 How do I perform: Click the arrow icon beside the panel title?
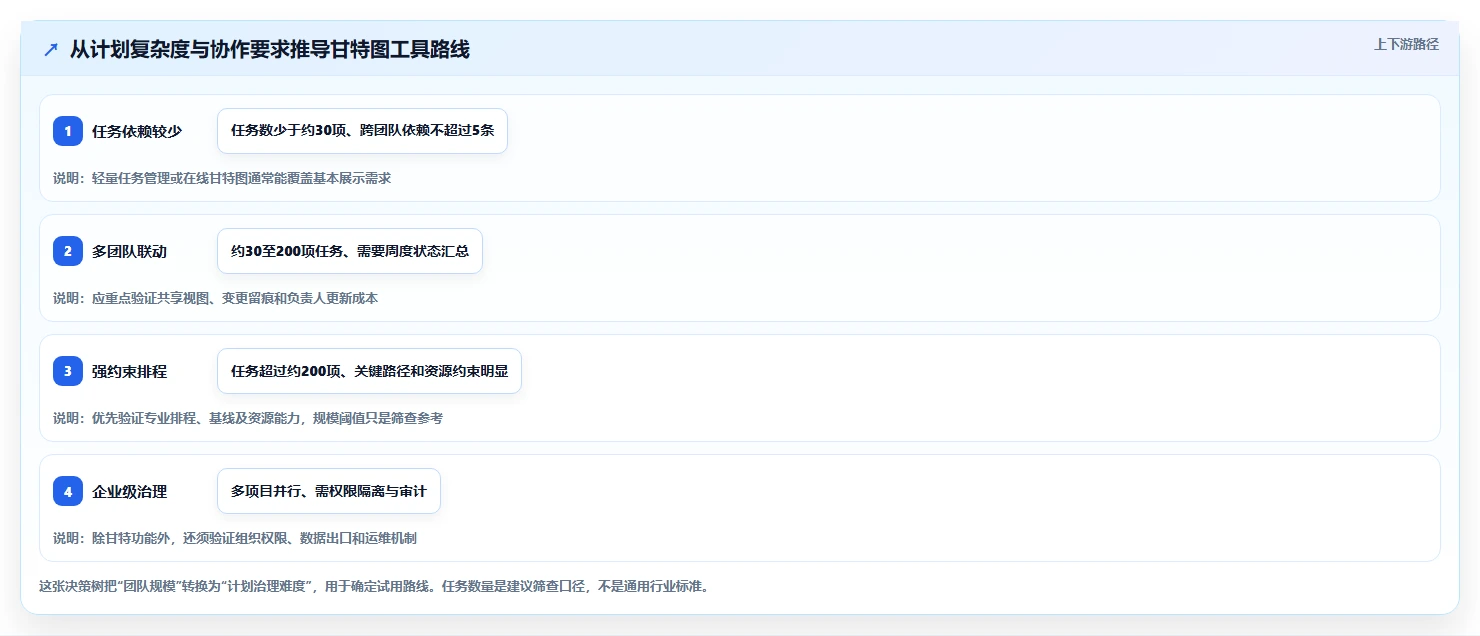[51, 50]
